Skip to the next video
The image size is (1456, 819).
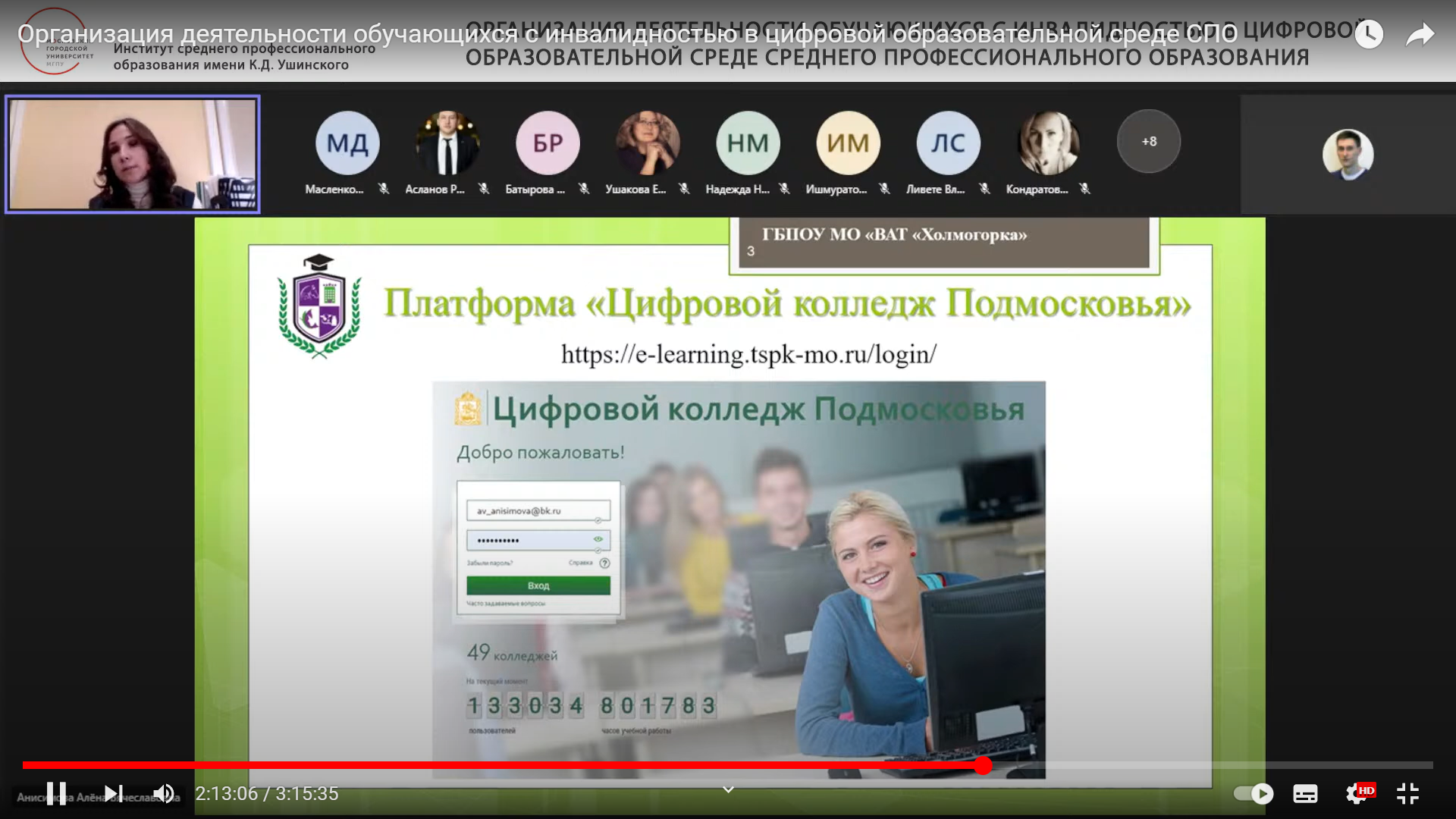click(114, 793)
